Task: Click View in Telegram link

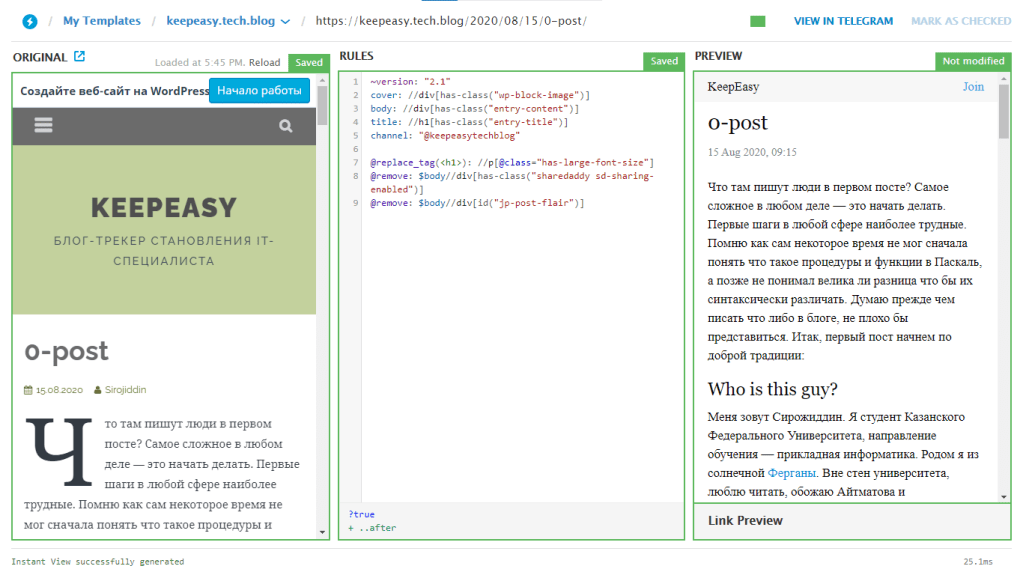Action: tap(843, 21)
